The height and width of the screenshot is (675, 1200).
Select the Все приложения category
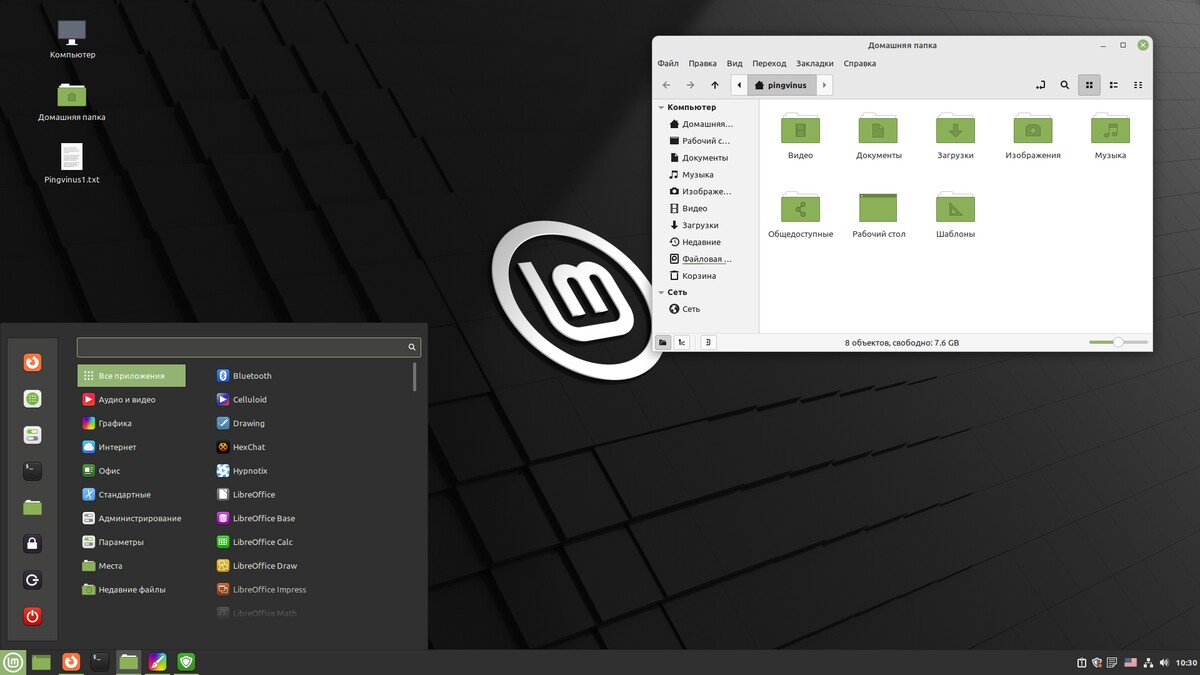click(x=131, y=376)
